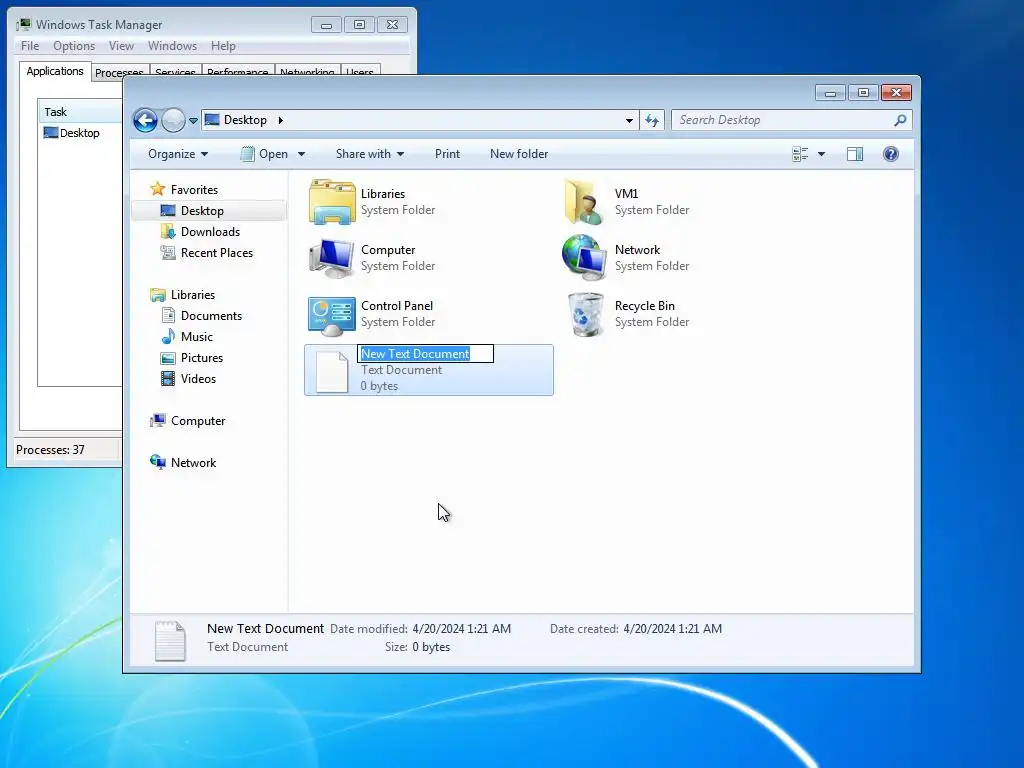Click the Open button in the toolbar
Image resolution: width=1024 pixels, height=768 pixels.
coord(264,154)
